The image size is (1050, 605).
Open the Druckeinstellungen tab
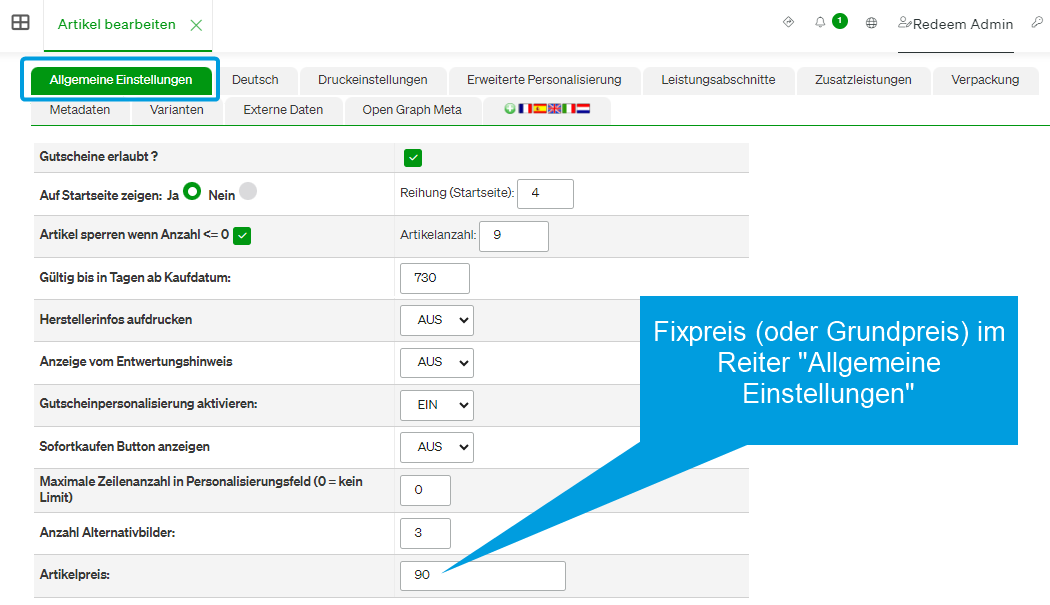[x=373, y=80]
